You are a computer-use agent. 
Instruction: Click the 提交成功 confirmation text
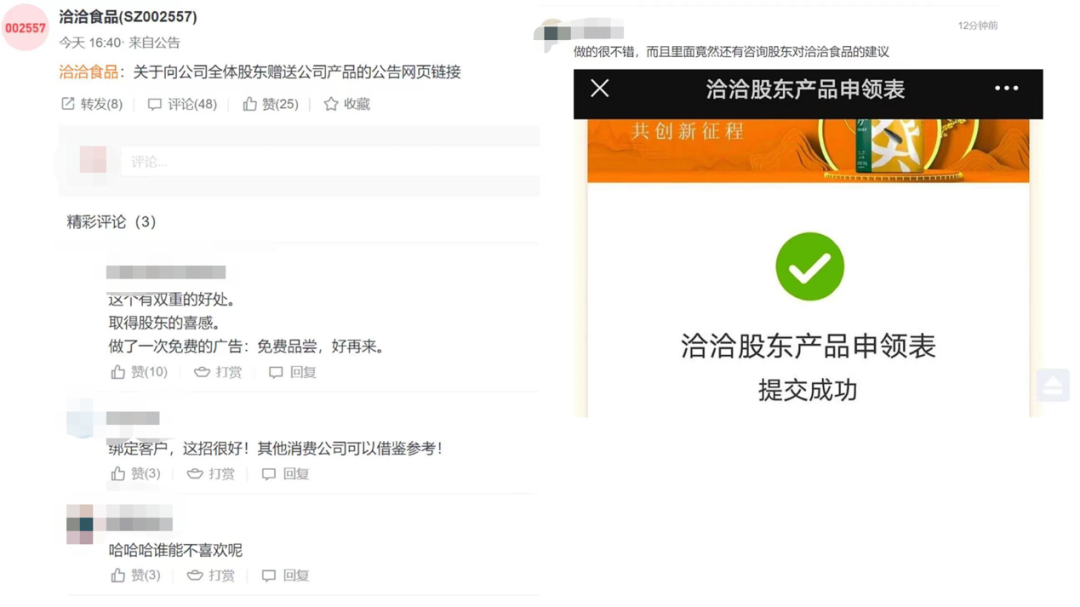[808, 390]
